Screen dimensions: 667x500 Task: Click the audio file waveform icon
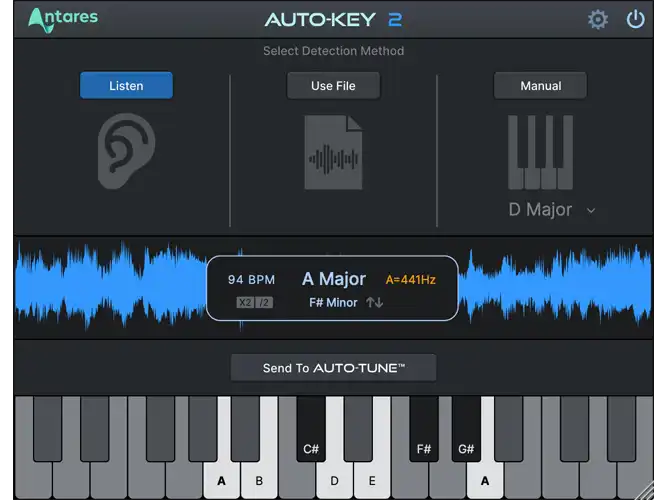(x=334, y=152)
